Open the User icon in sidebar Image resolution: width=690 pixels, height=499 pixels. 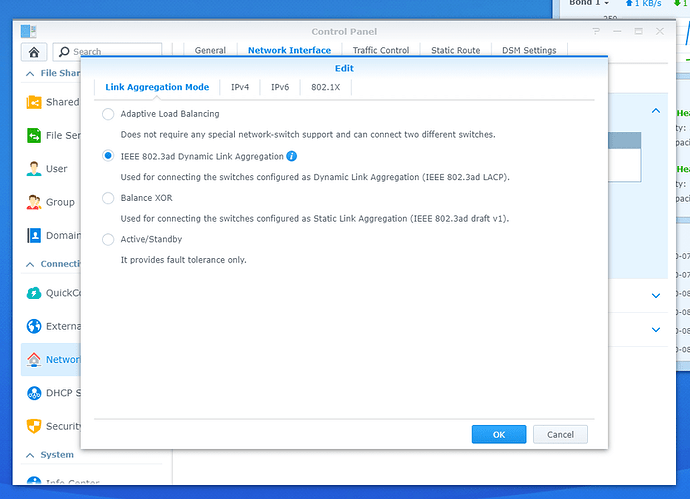click(34, 169)
